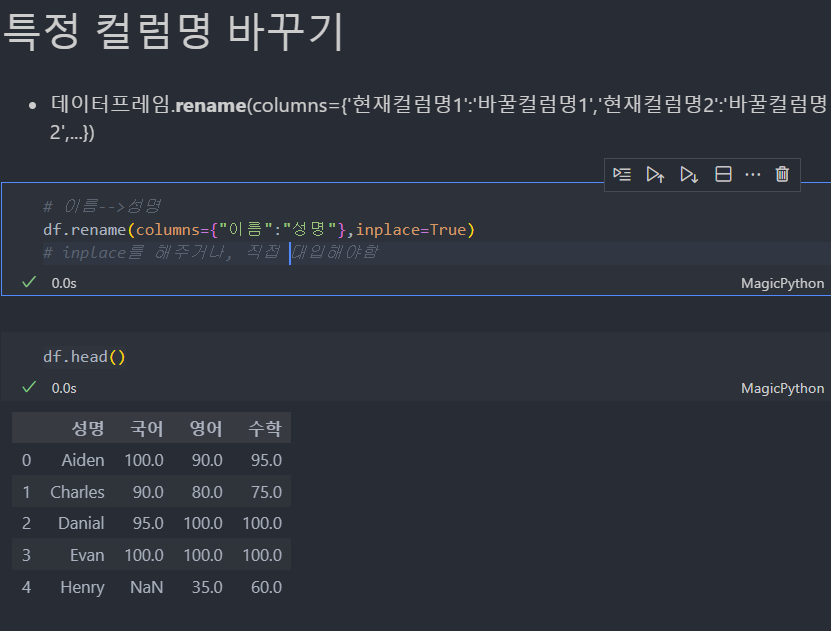The image size is (831, 631).
Task: MagicPython language label of rename cell
Action: coord(782,283)
